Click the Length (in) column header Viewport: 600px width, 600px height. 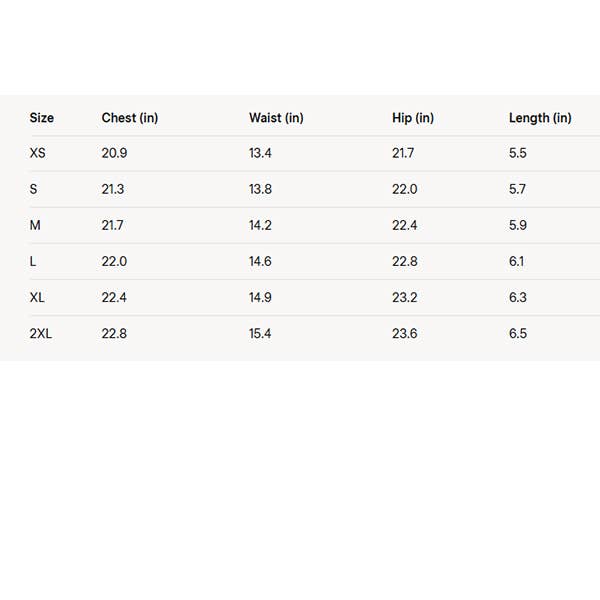(x=540, y=118)
